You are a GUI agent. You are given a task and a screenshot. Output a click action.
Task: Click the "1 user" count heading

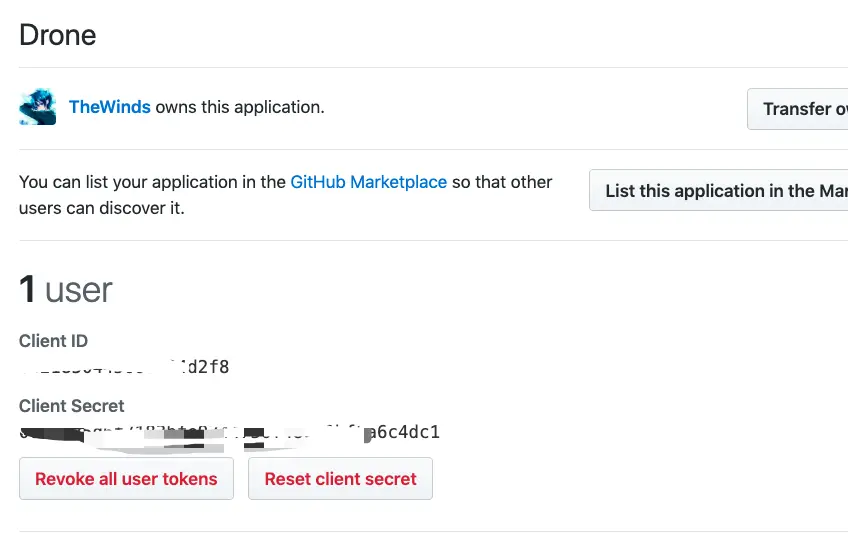click(x=66, y=290)
